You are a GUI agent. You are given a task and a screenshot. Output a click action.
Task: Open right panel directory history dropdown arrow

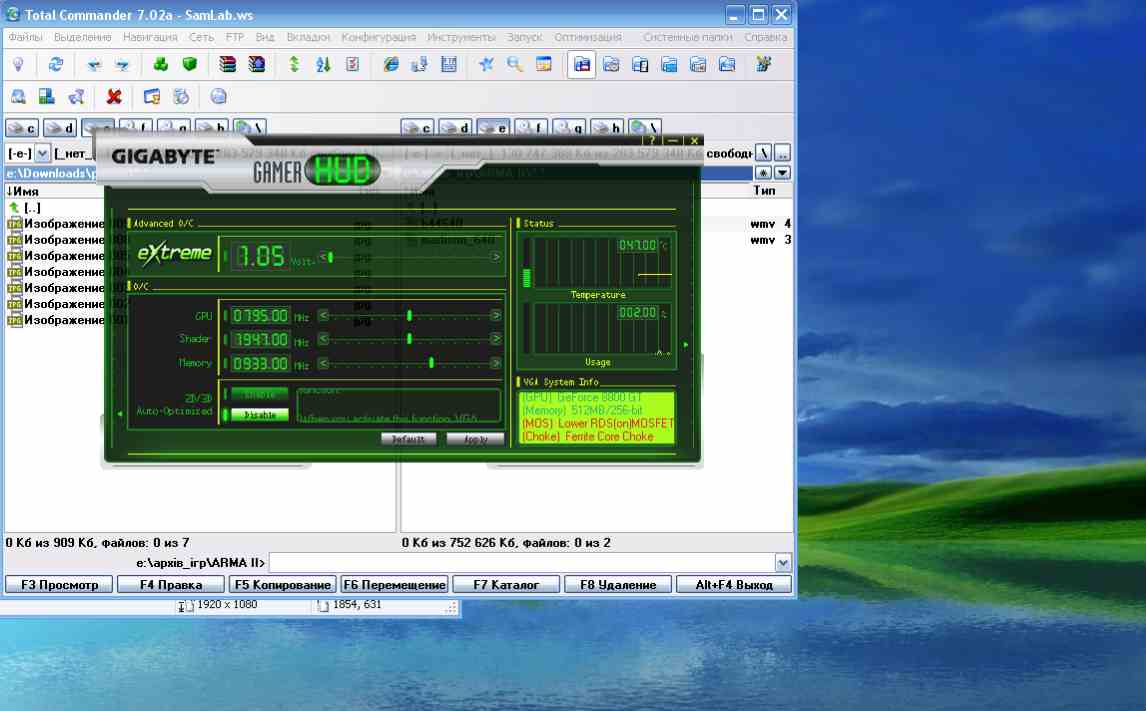click(783, 173)
